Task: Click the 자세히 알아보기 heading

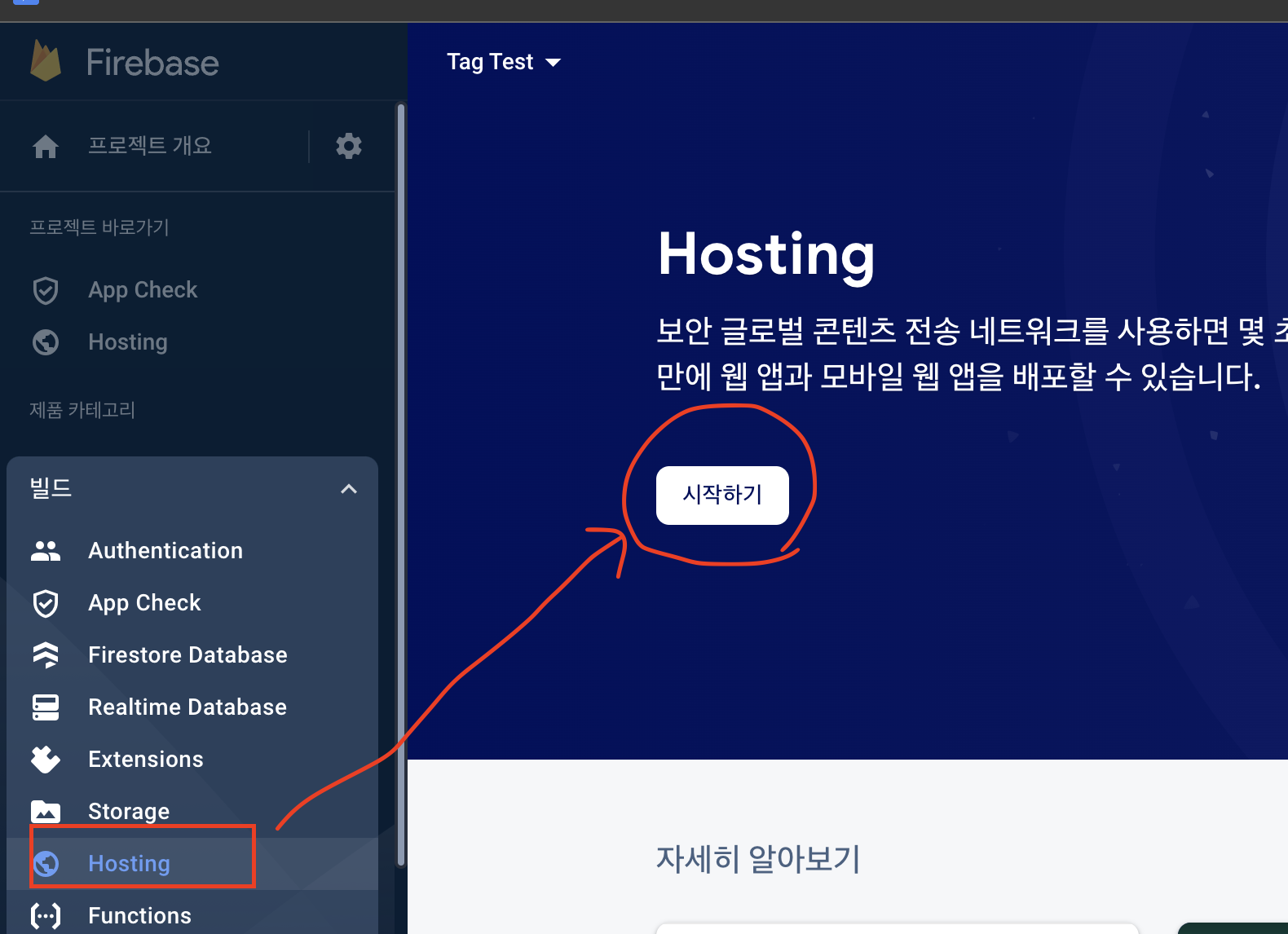Action: [758, 859]
